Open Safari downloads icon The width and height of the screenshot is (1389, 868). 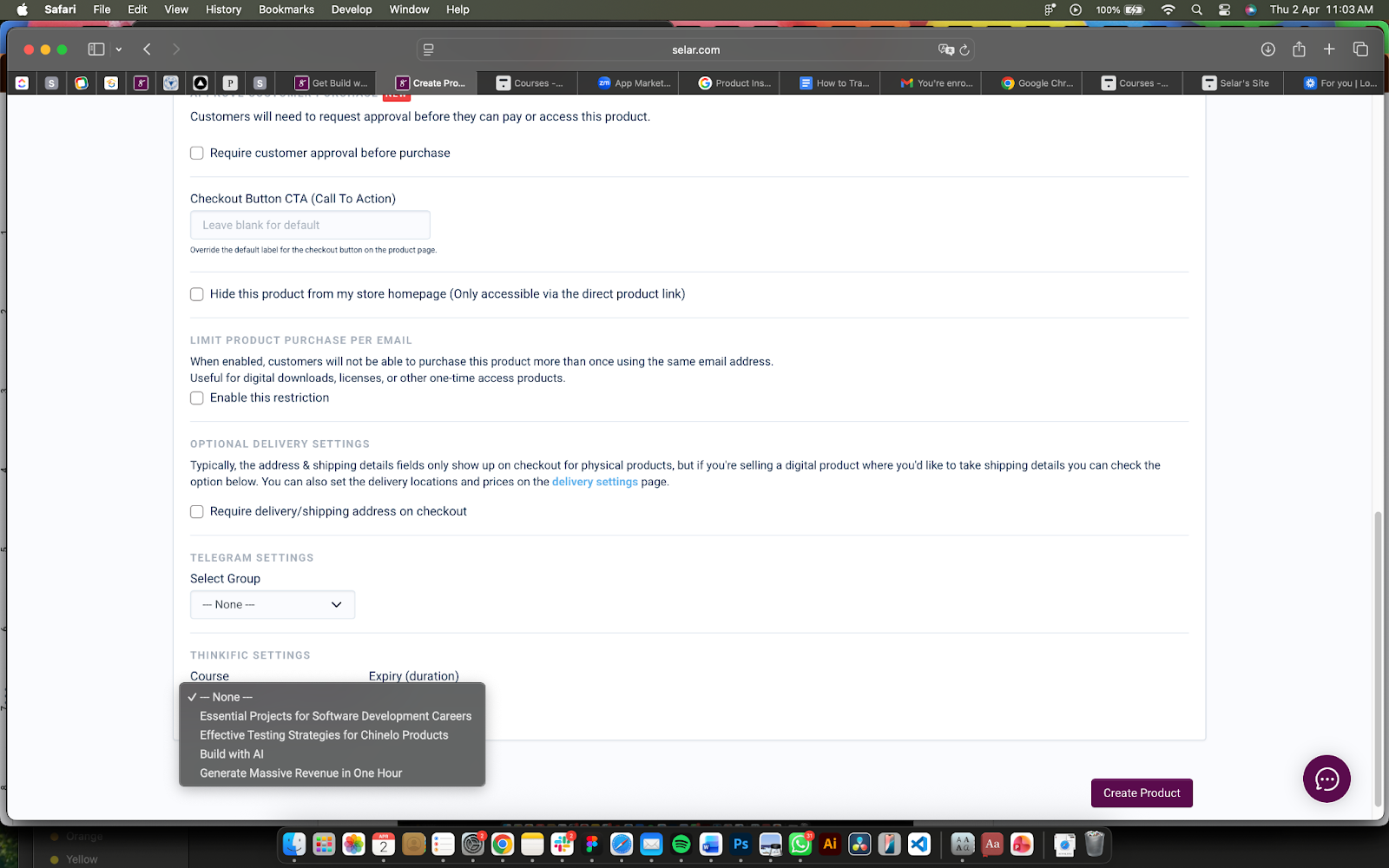point(1267,49)
